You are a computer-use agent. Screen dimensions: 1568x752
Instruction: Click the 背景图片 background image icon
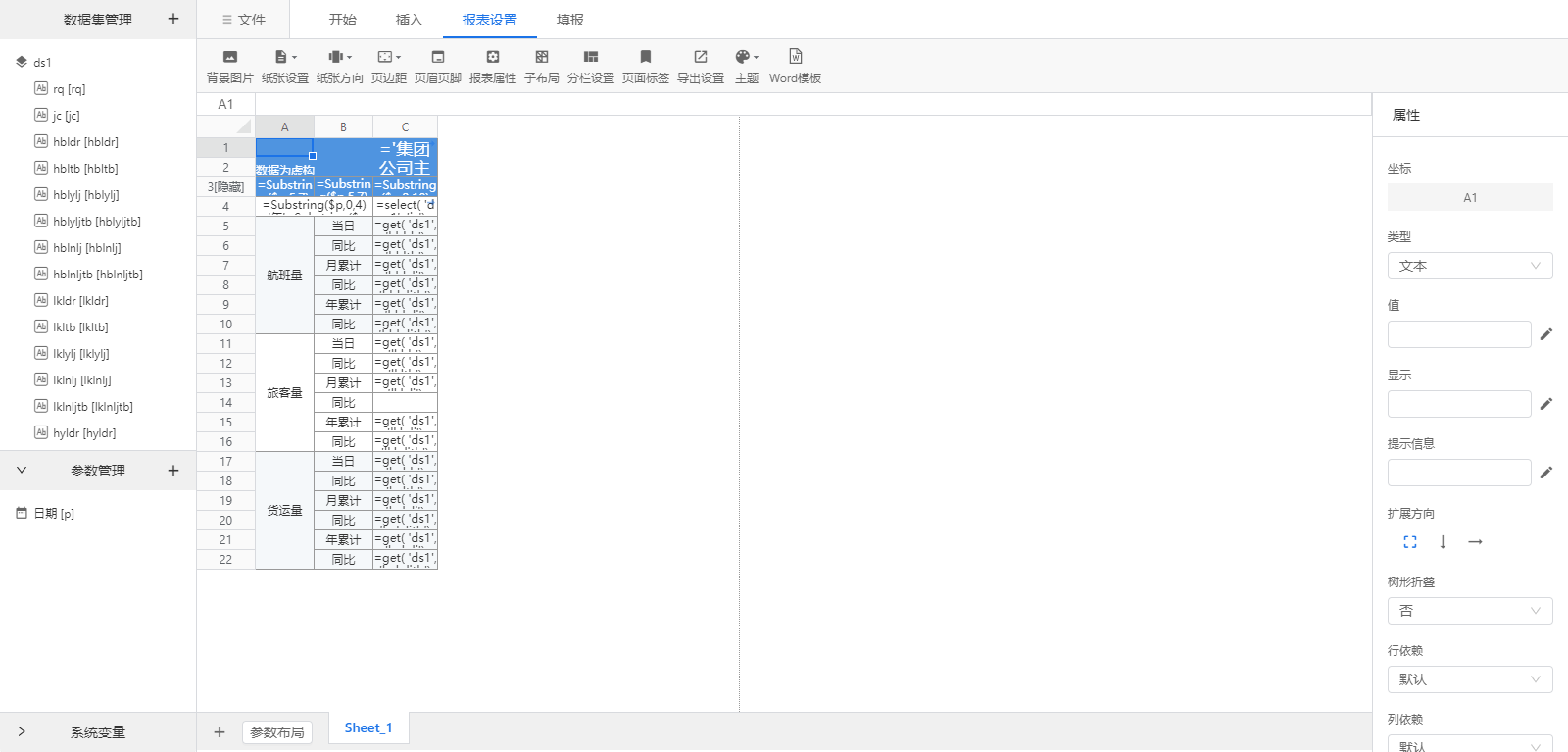click(x=229, y=58)
